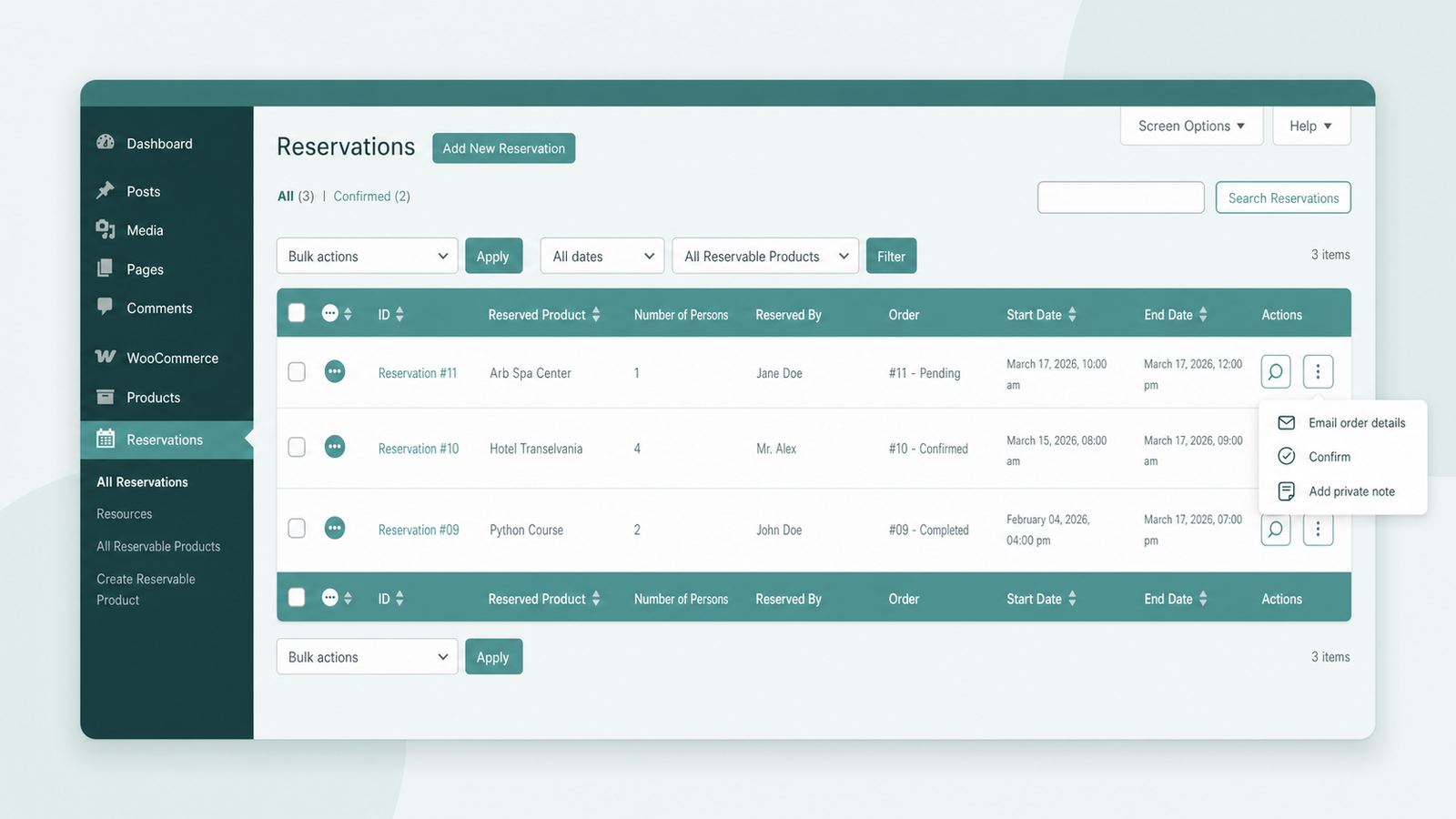1456x819 pixels.
Task: Click the Posts pin icon
Action: [106, 190]
